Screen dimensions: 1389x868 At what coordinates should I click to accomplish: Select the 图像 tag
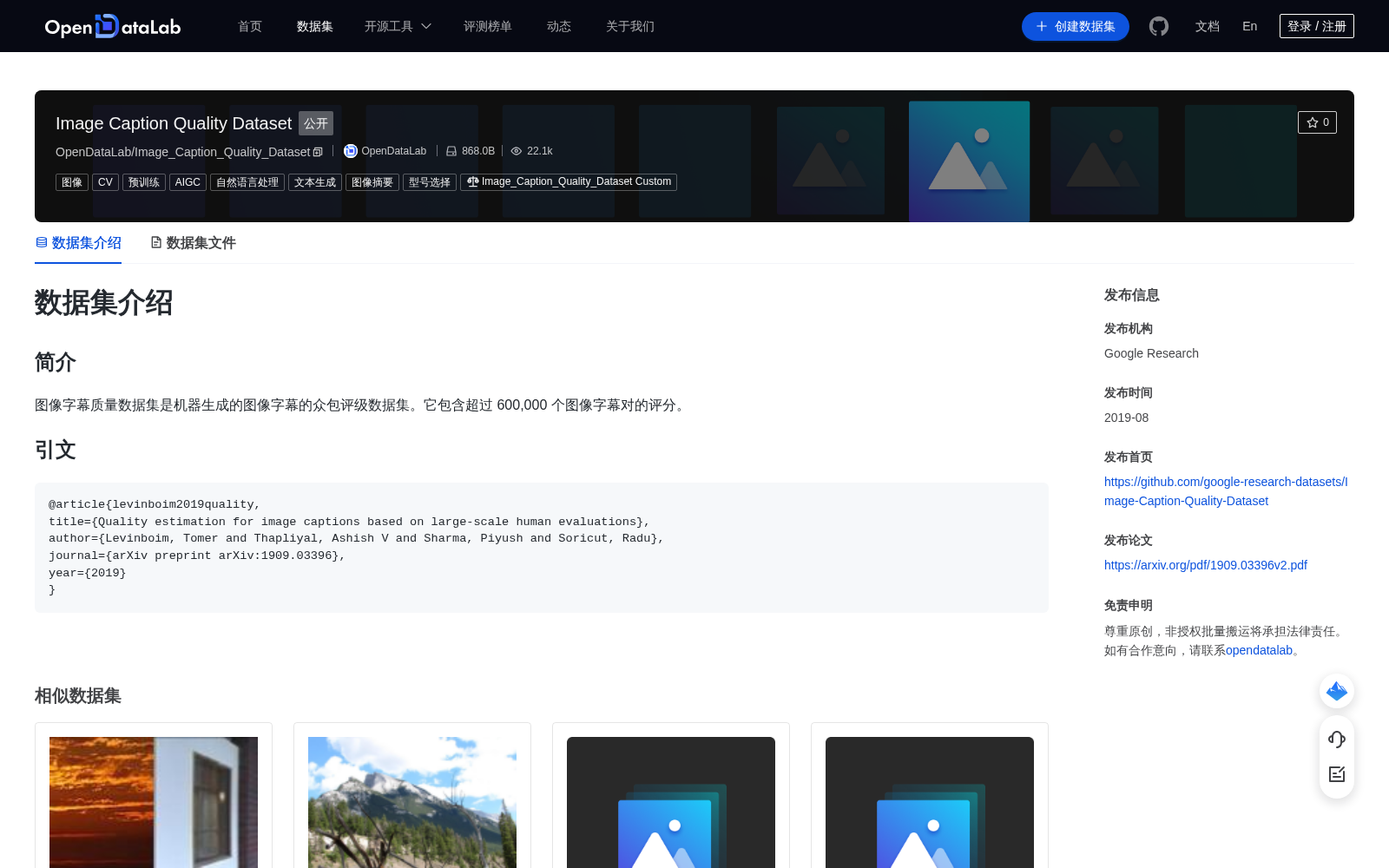[72, 182]
